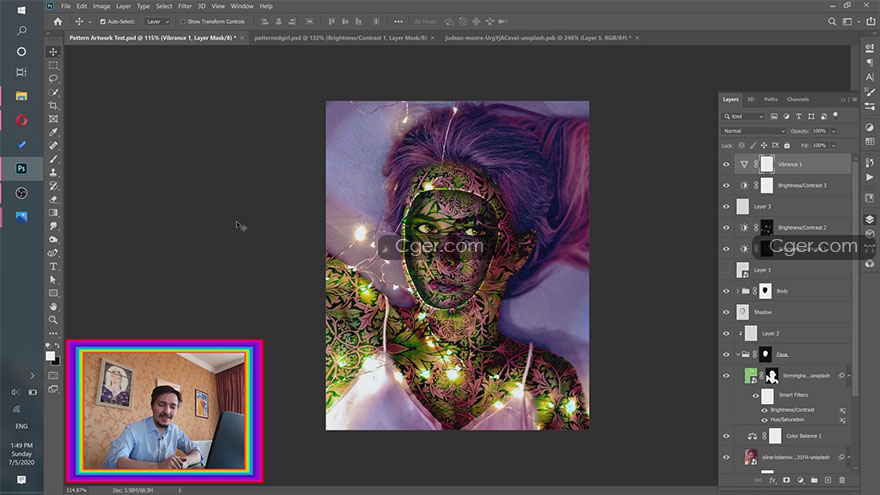Click the workspace switcher button
This screenshot has width=880, height=495.
click(x=847, y=21)
